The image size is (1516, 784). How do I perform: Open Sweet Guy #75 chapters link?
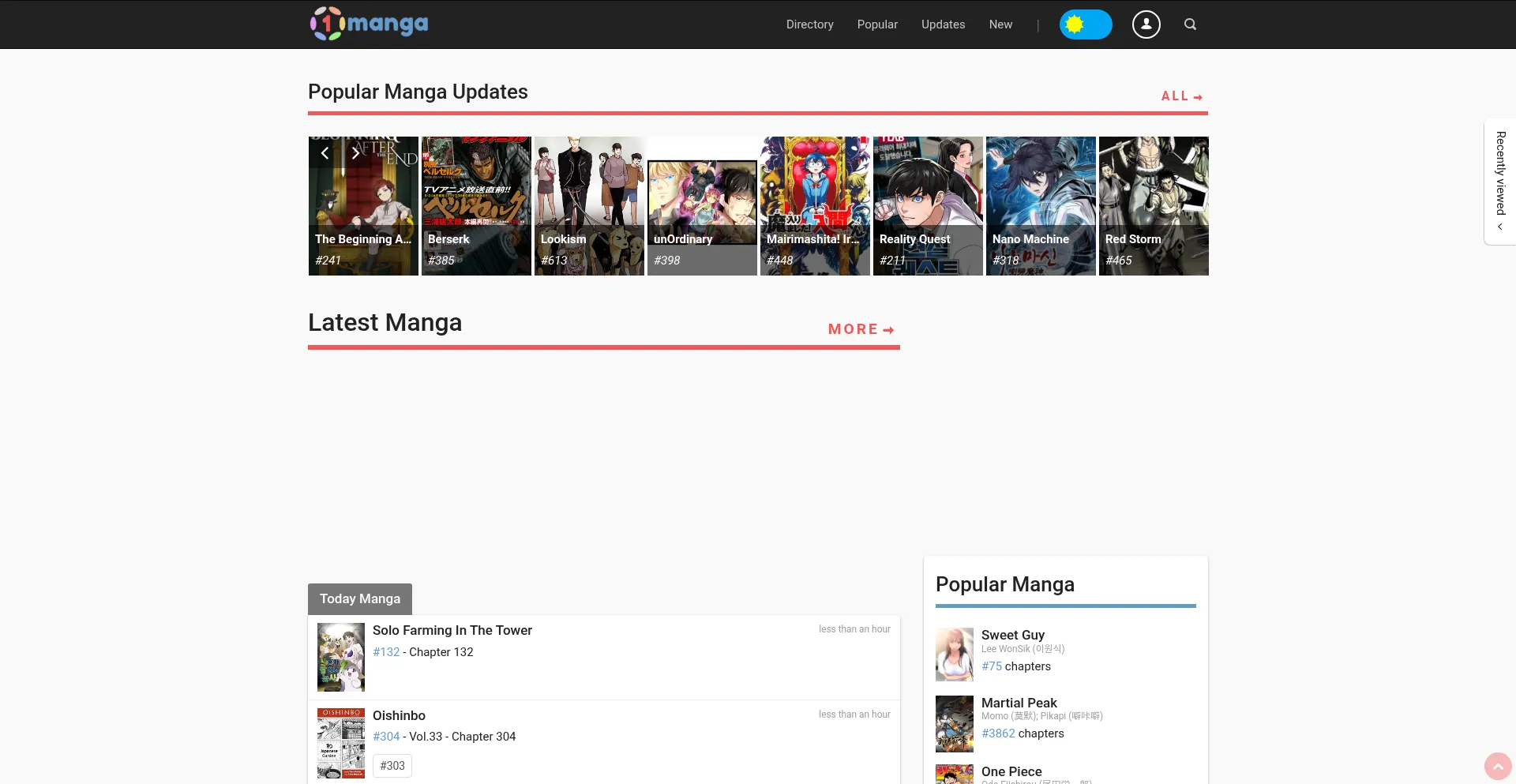[x=992, y=666]
